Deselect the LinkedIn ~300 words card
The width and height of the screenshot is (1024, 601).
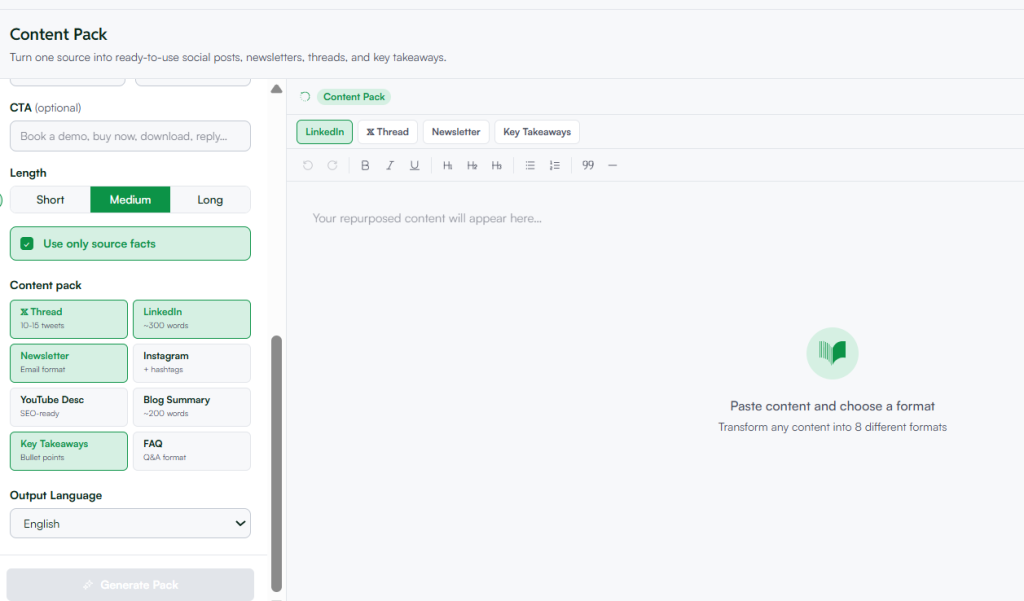pos(192,319)
